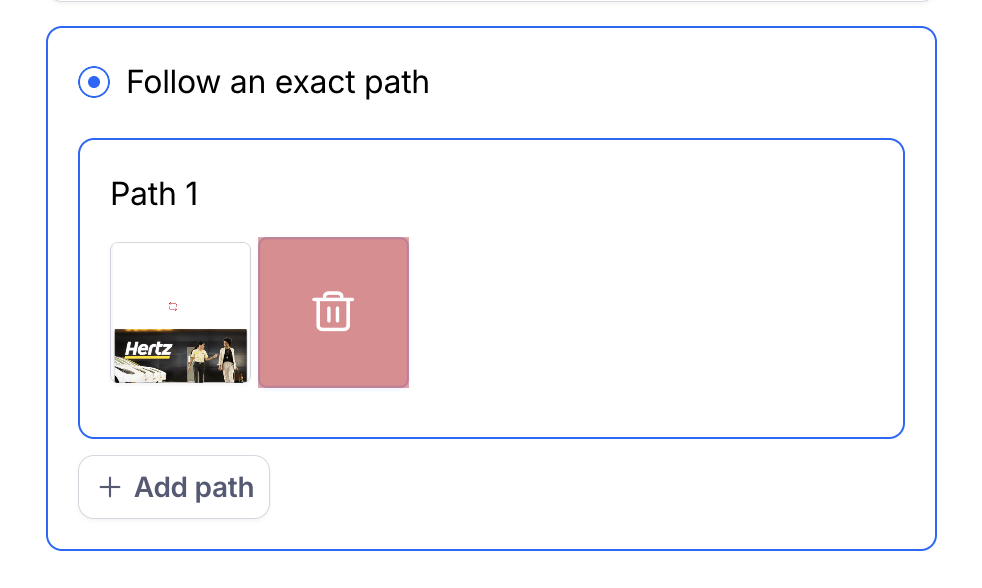982x588 pixels.
Task: Click the plus icon beside Add path
Action: tap(109, 488)
